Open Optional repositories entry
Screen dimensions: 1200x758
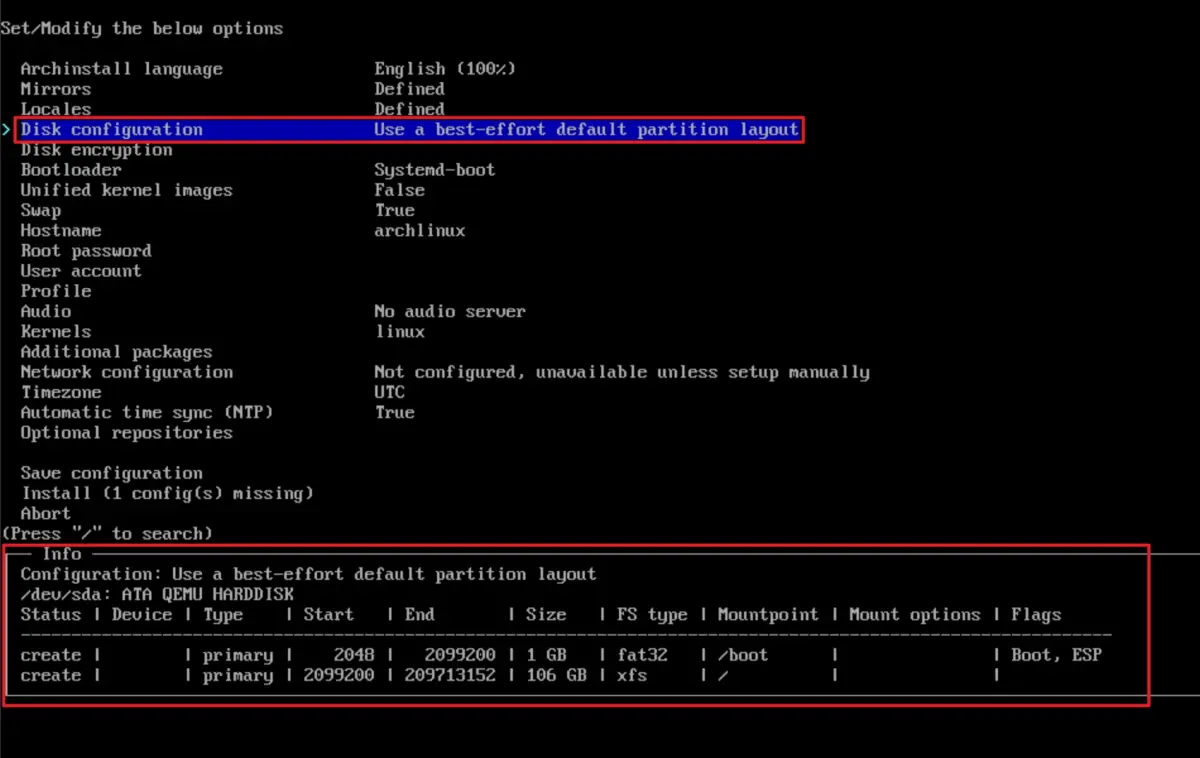[126, 433]
